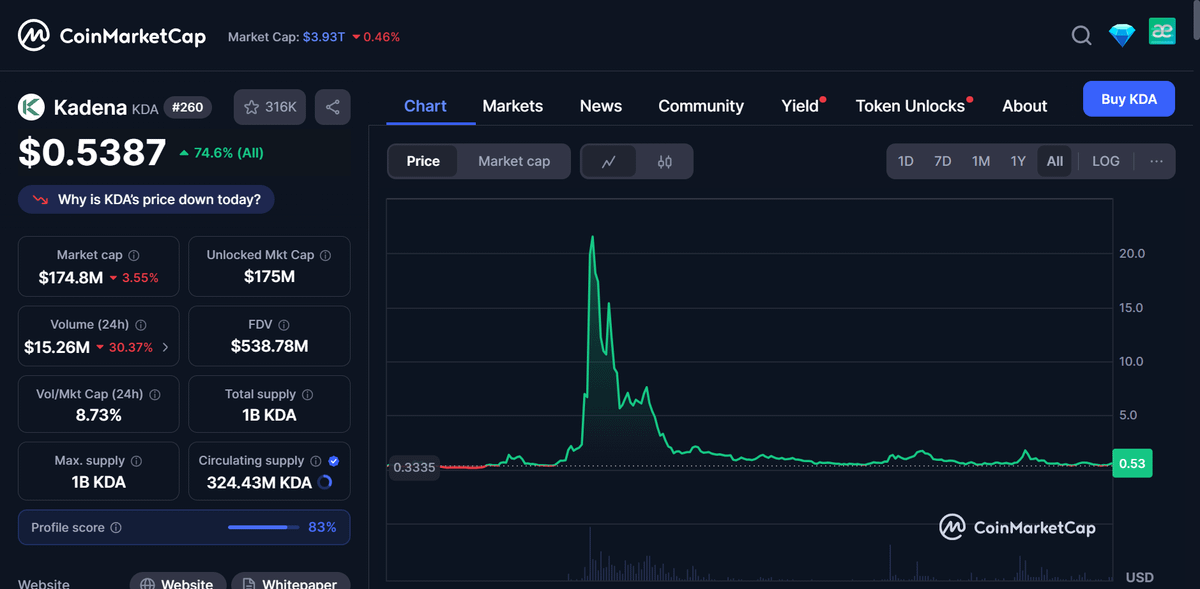Set chart range to 1Y
1200x589 pixels.
click(1018, 161)
